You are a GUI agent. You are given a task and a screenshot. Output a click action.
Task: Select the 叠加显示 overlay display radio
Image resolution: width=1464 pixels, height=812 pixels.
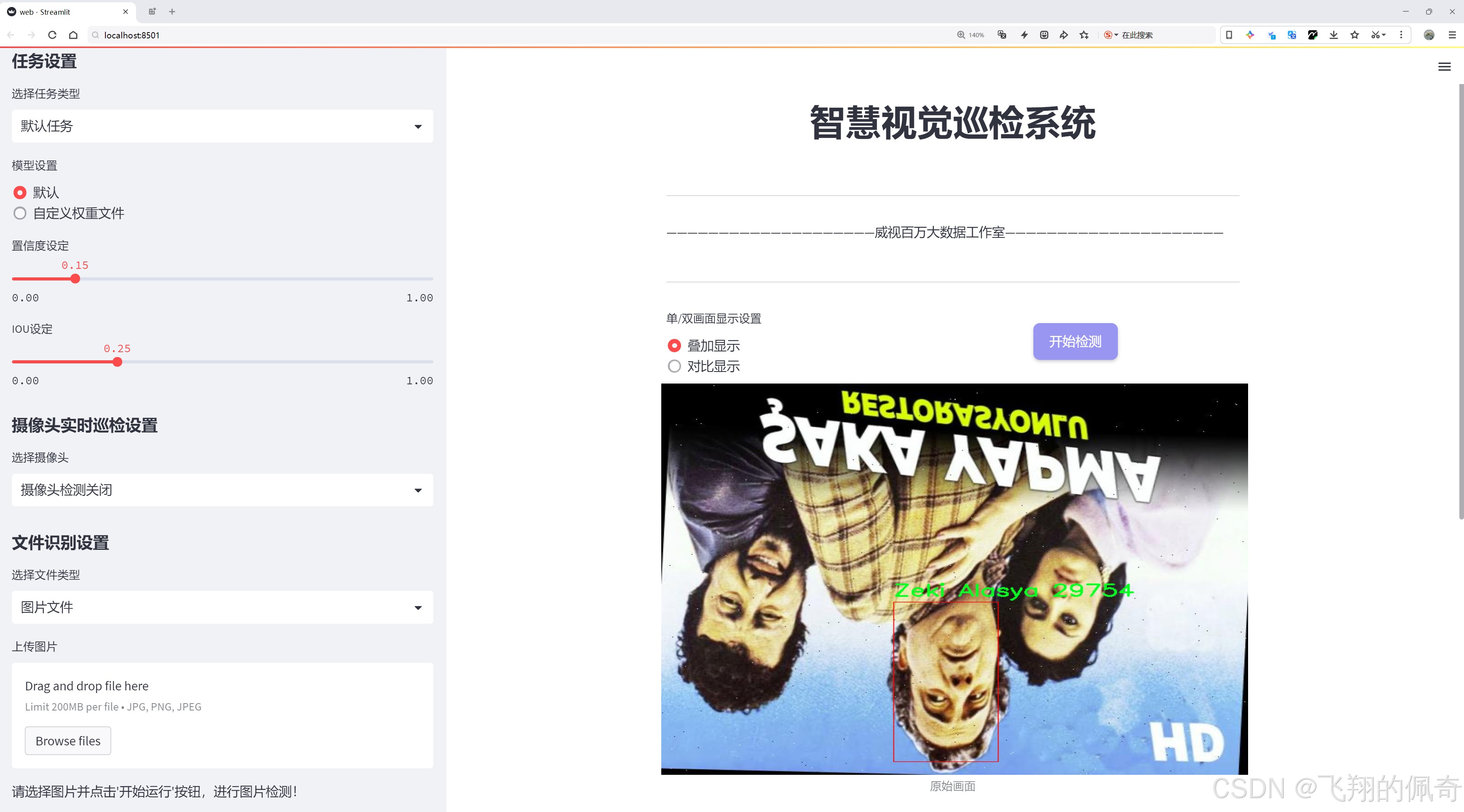674,346
